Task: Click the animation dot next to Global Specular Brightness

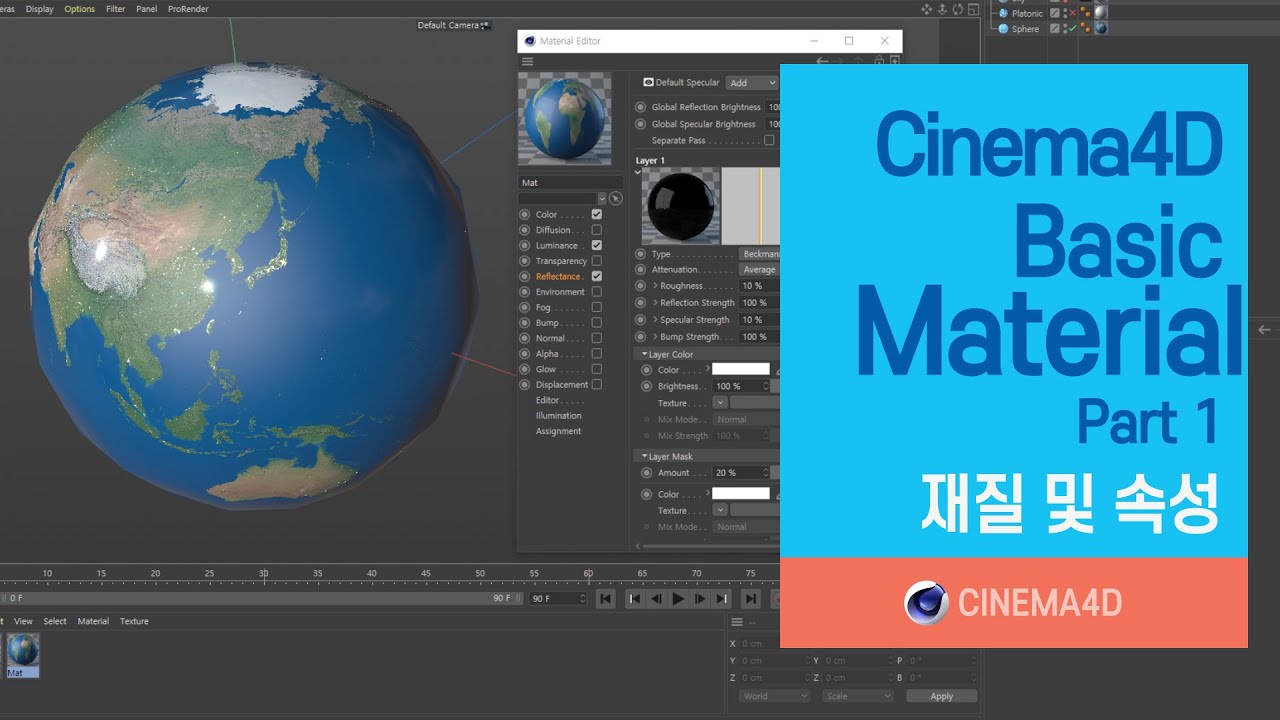Action: point(641,124)
